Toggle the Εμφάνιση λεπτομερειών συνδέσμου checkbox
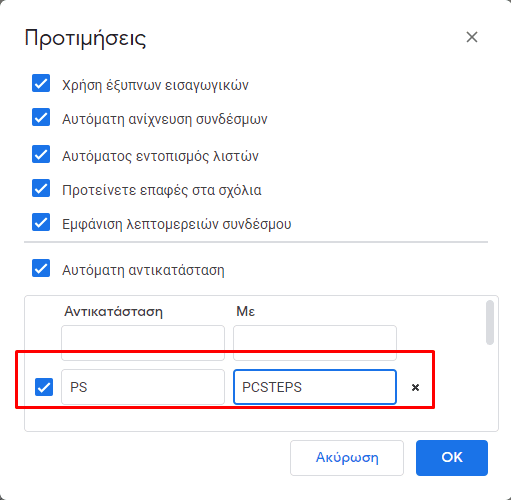This screenshot has height=500, width=511. 41,222
